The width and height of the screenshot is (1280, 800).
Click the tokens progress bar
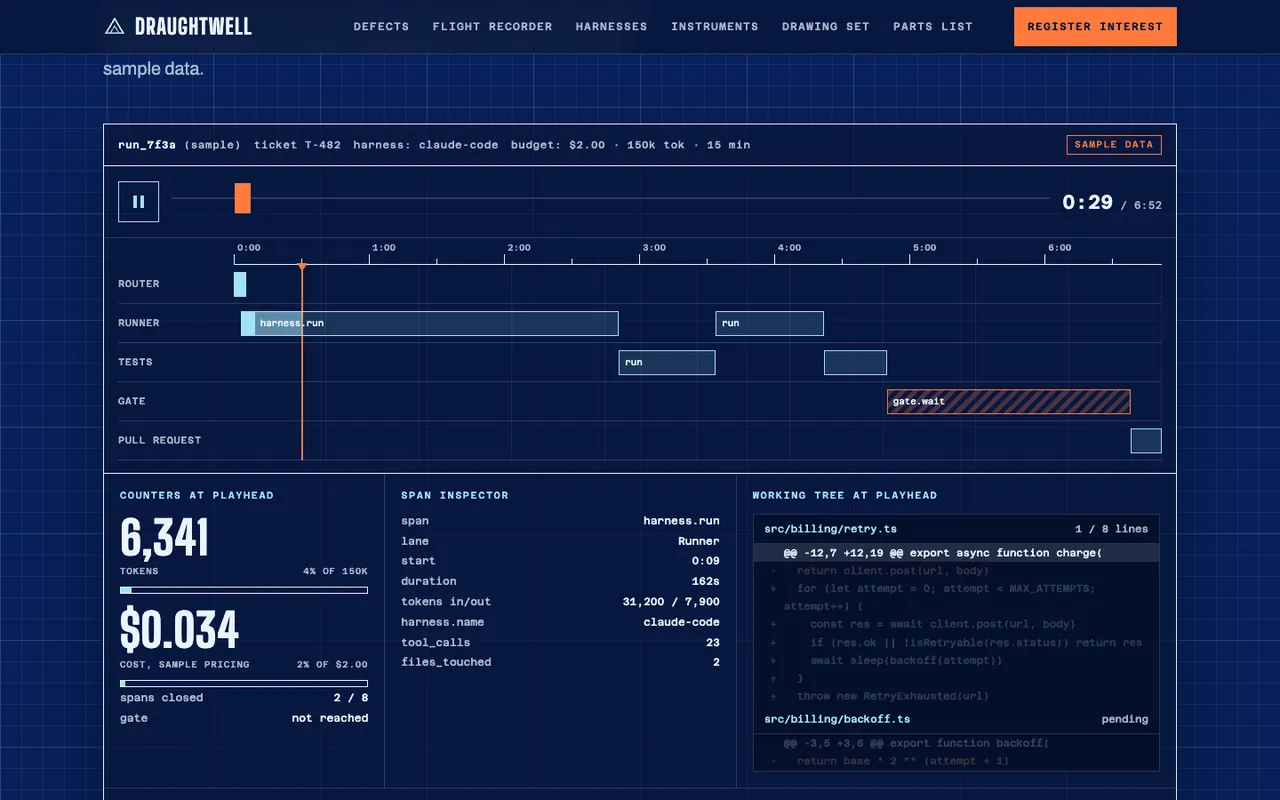click(x=244, y=590)
